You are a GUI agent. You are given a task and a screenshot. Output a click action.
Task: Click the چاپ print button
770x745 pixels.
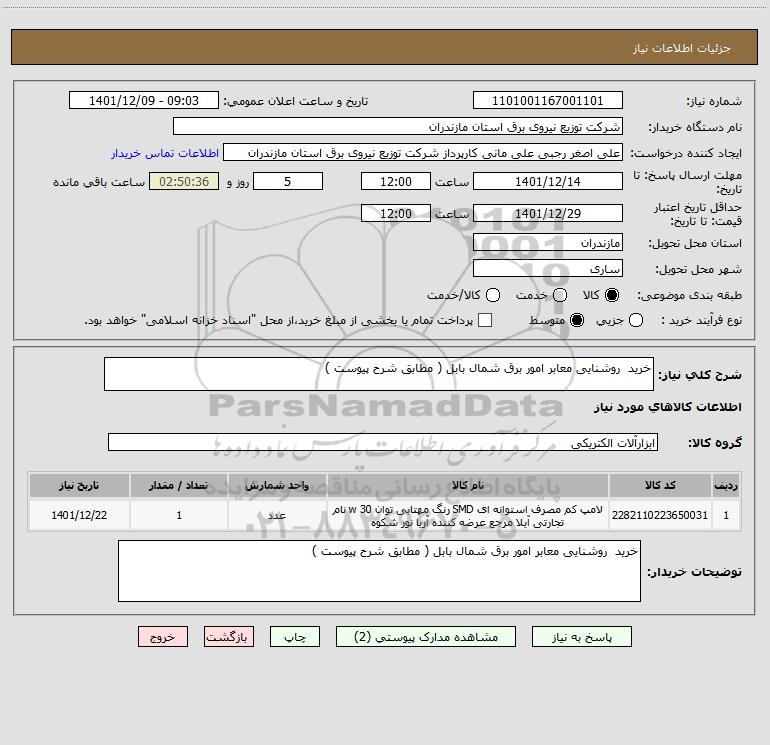click(x=295, y=637)
